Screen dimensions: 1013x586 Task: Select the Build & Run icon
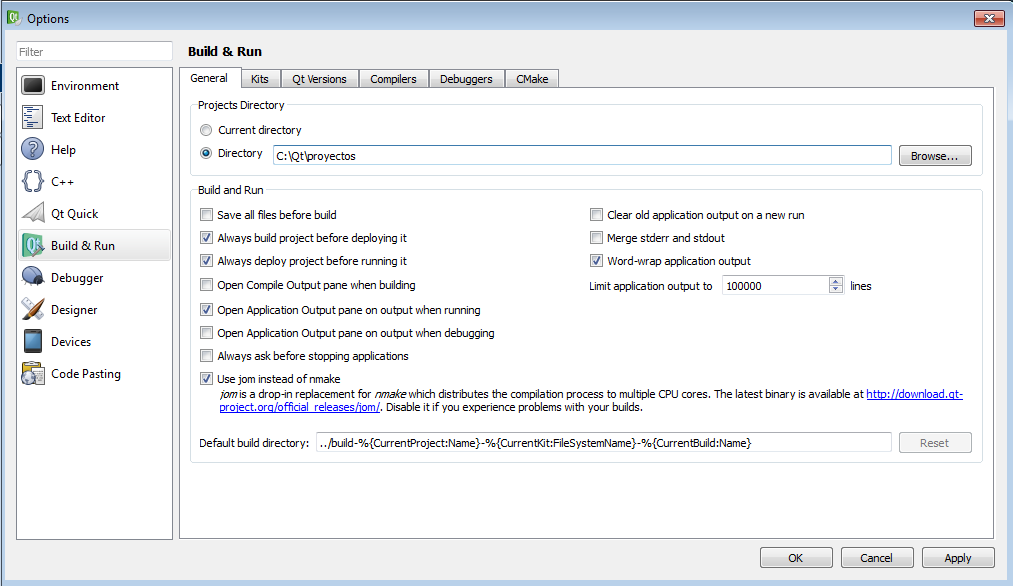[x=33, y=246]
